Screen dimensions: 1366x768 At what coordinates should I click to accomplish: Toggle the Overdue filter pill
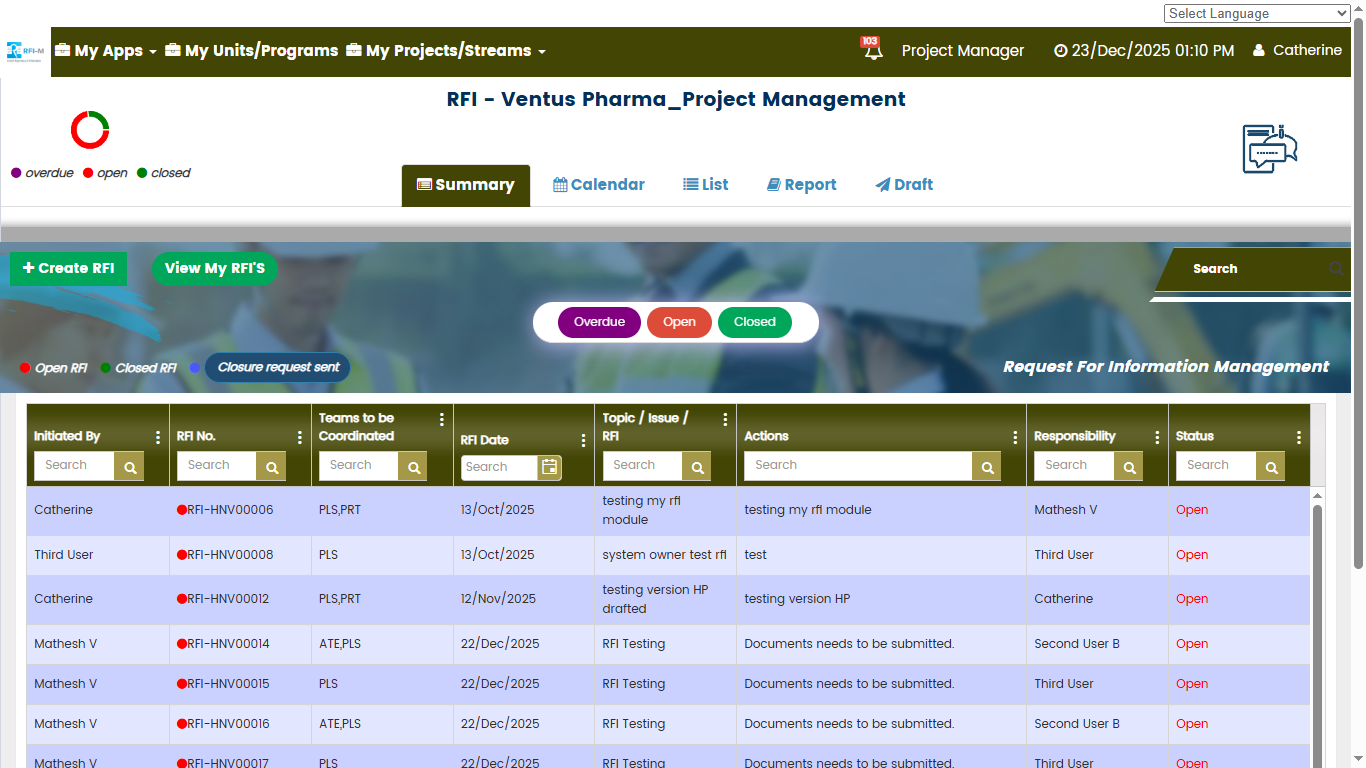[599, 322]
